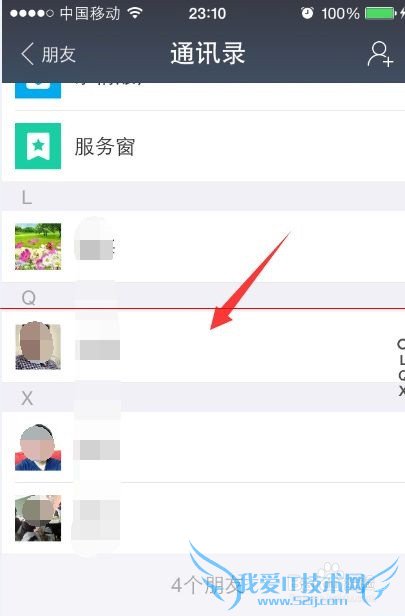The image size is (405, 616).
Task: Tap the Q section header
Action: pos(203,296)
